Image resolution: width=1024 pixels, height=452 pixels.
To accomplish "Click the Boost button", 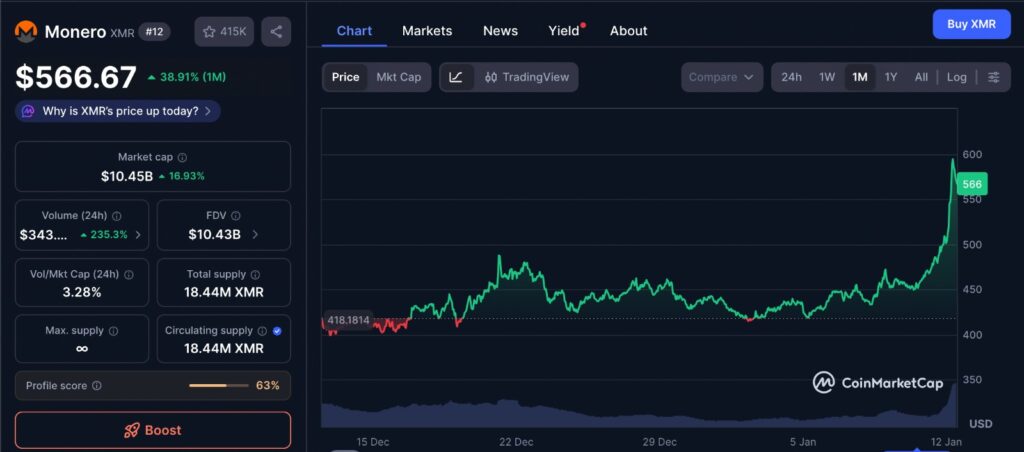I will pos(153,430).
